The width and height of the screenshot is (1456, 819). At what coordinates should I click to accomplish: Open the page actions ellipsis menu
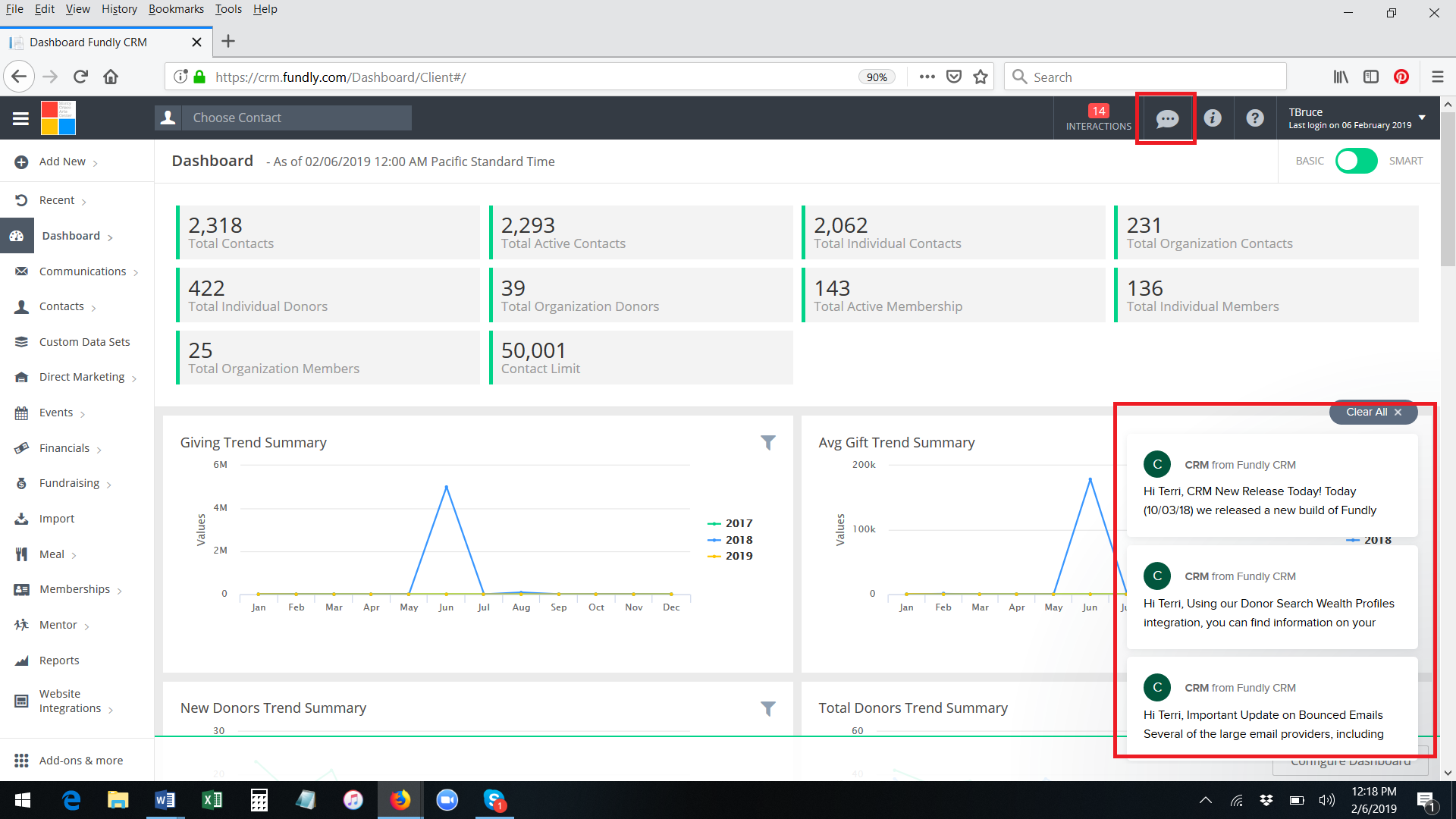927,77
